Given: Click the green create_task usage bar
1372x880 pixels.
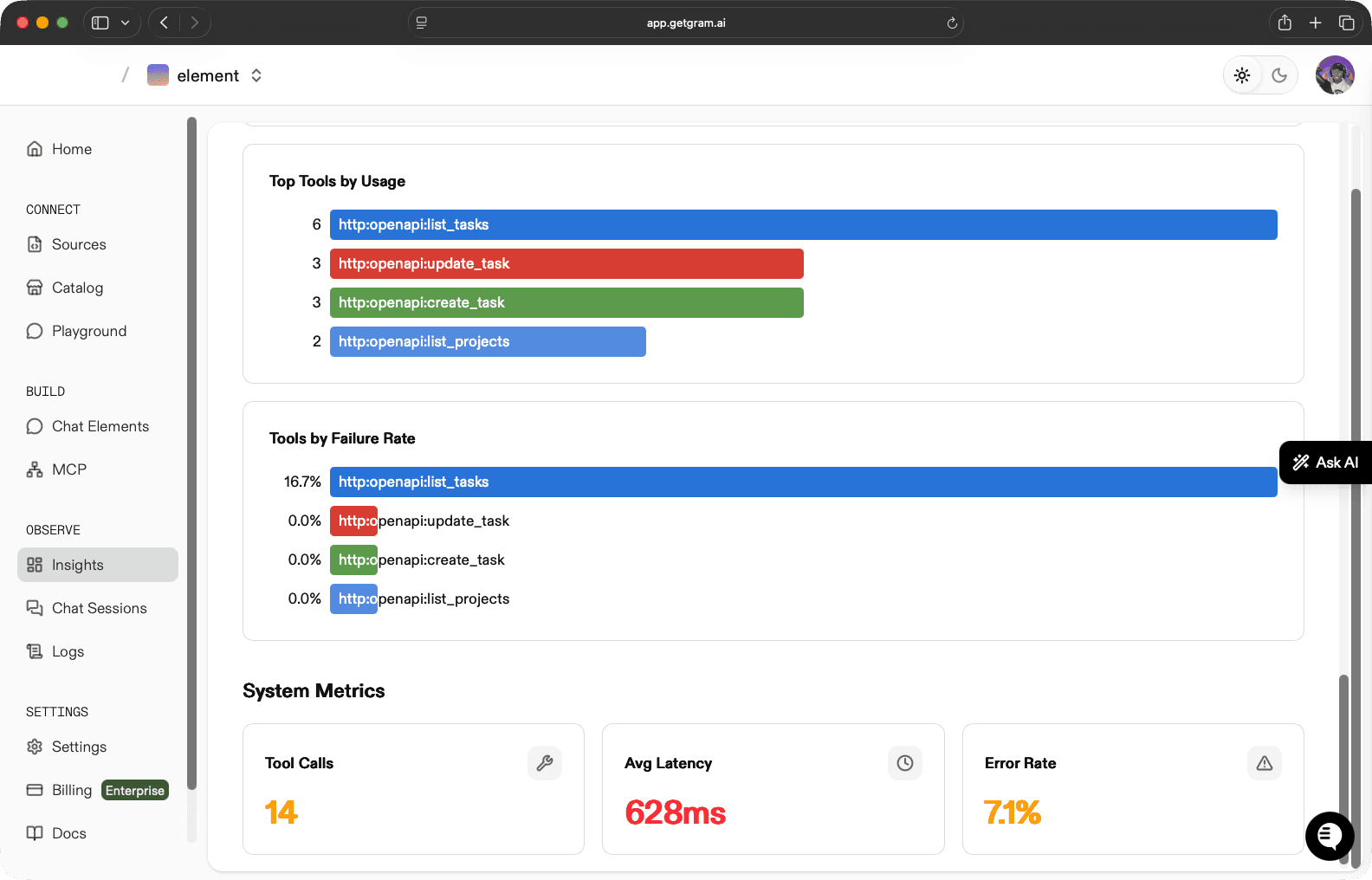Looking at the screenshot, I should pyautogui.click(x=566, y=302).
